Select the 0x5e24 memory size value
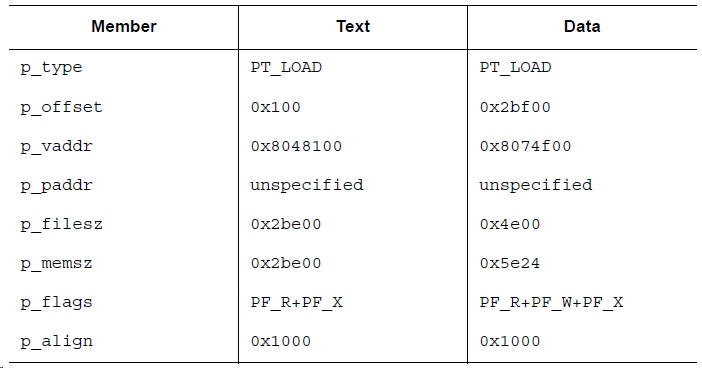Viewport: 702px width, 368px height. [510, 263]
